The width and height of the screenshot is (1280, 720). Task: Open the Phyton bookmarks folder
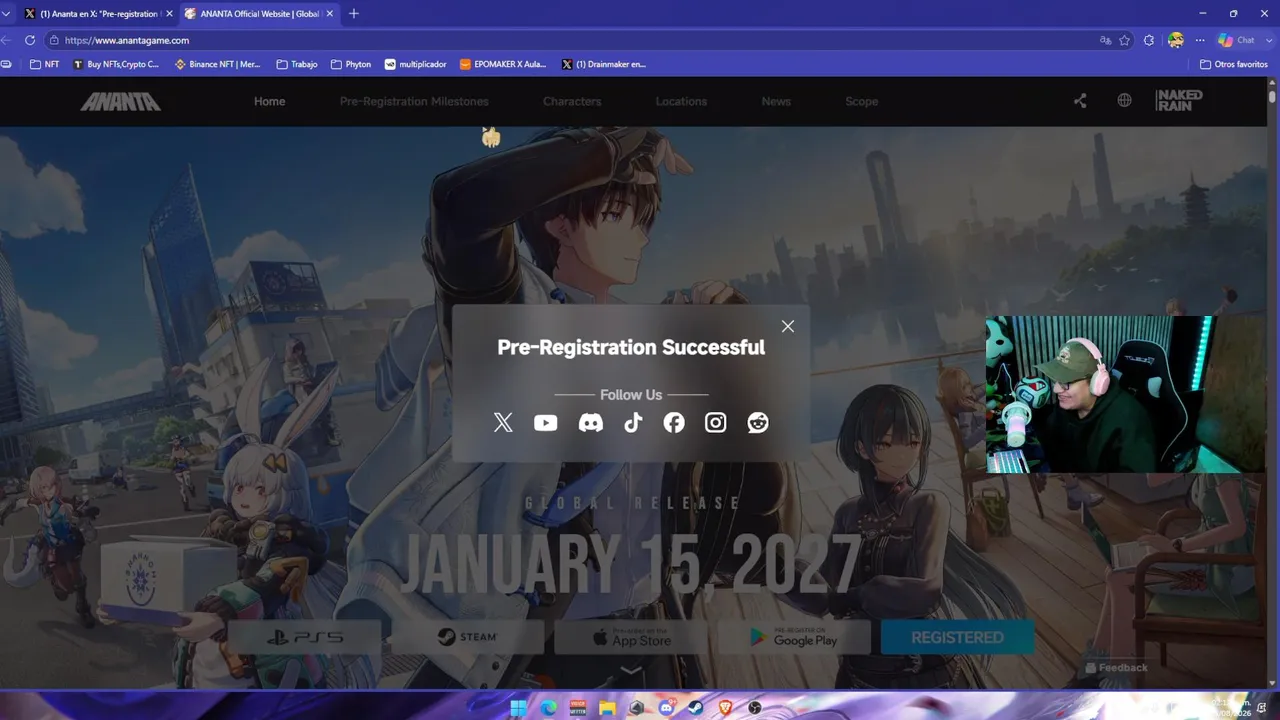click(350, 64)
